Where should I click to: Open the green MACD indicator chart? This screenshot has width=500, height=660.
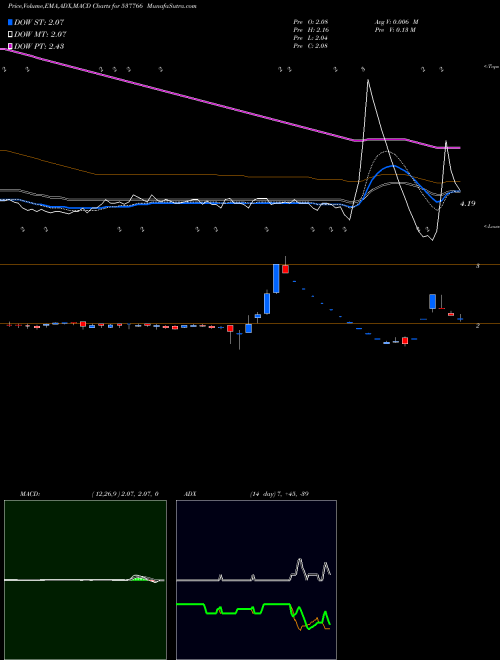(85, 580)
